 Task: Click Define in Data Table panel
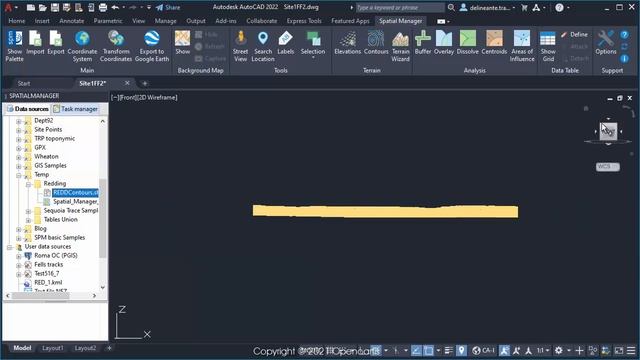point(575,35)
